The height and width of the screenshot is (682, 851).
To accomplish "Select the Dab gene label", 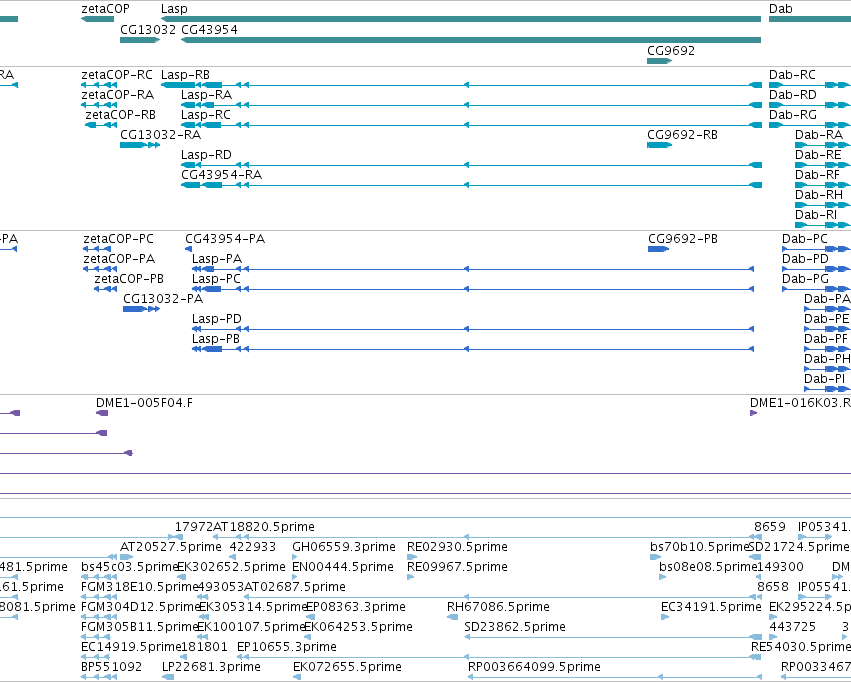I will [780, 9].
